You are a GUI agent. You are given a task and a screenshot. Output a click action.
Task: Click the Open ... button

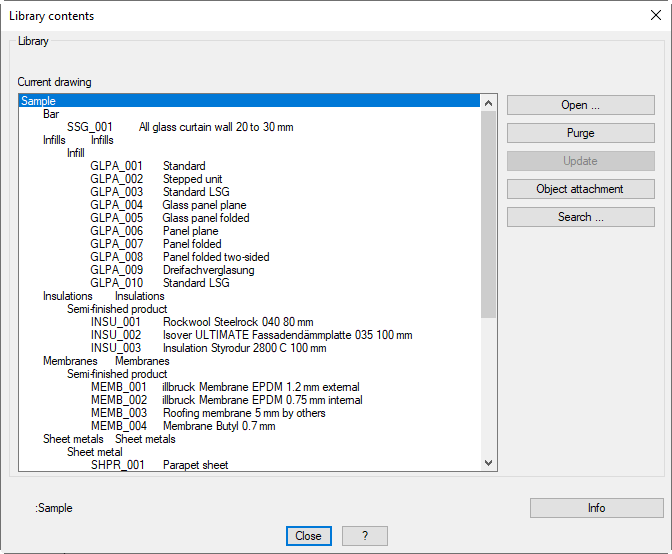tap(580, 105)
